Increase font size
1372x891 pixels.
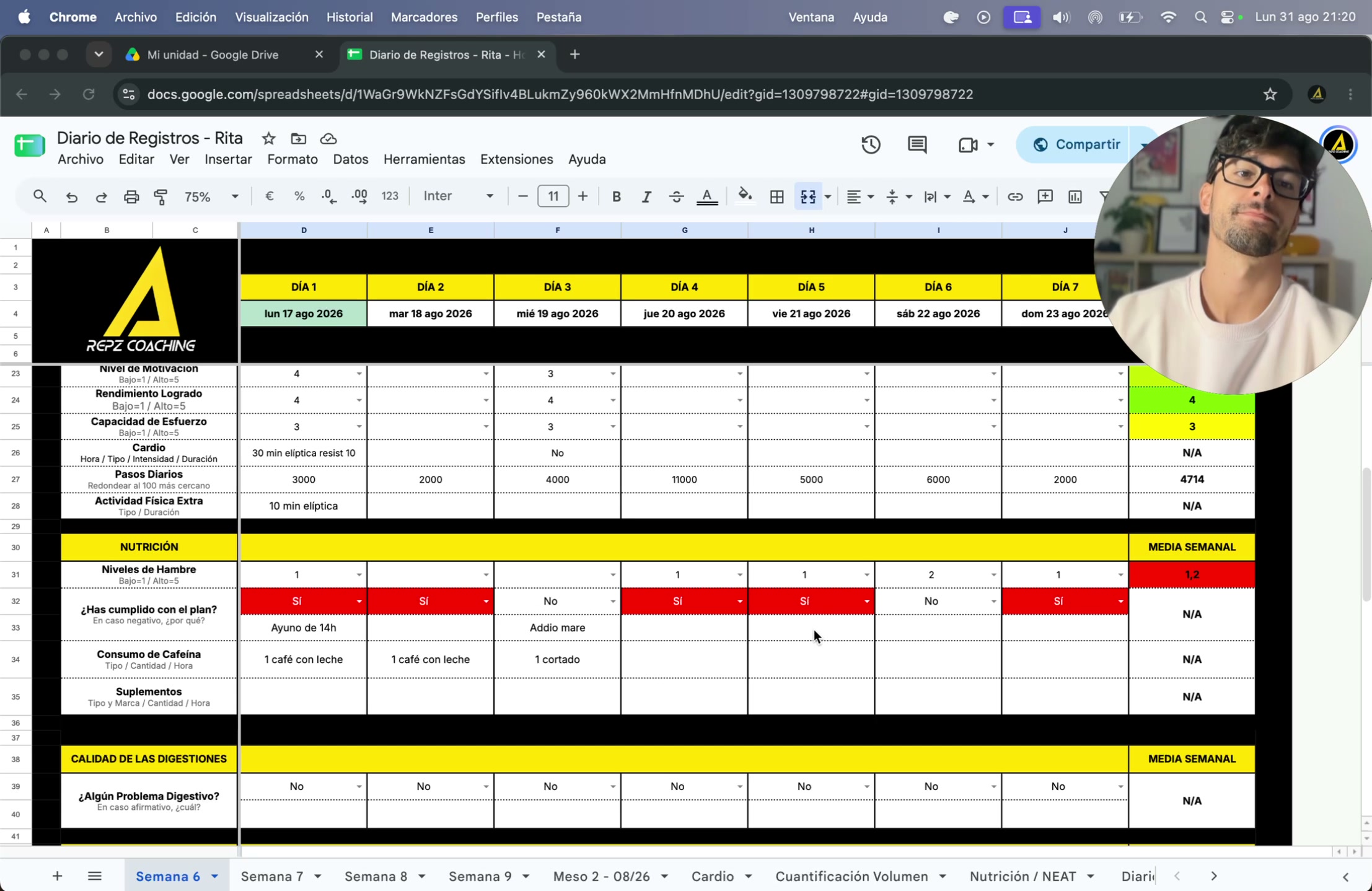583,196
